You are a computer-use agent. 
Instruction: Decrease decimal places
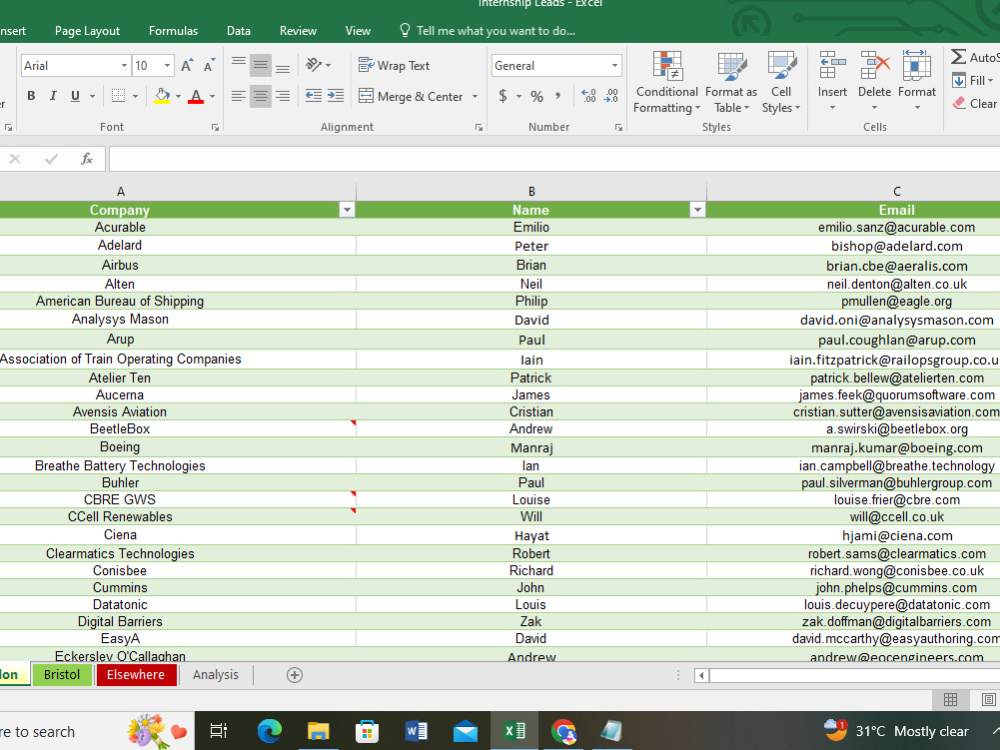[x=611, y=96]
